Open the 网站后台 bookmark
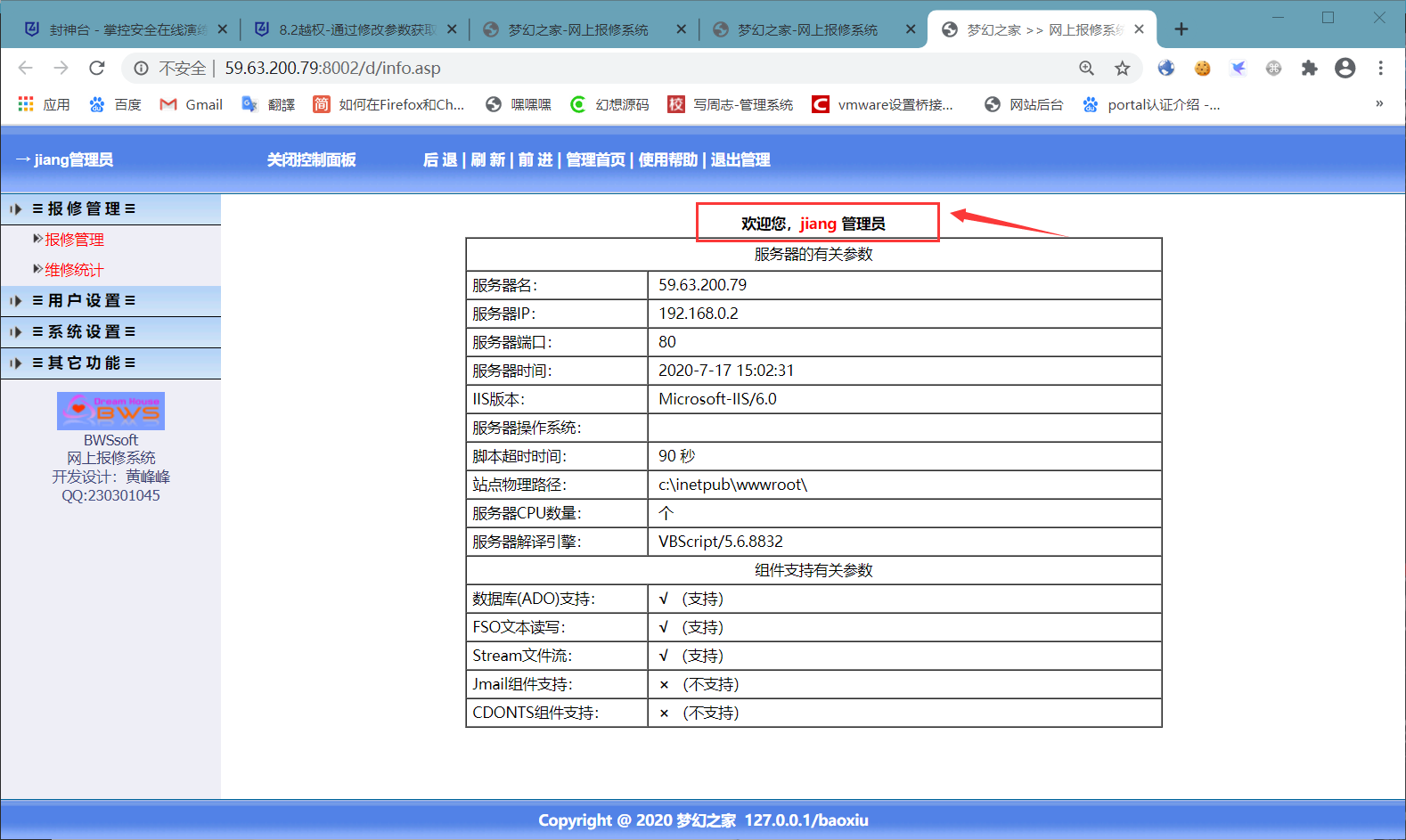Image resolution: width=1406 pixels, height=840 pixels. click(x=1024, y=104)
